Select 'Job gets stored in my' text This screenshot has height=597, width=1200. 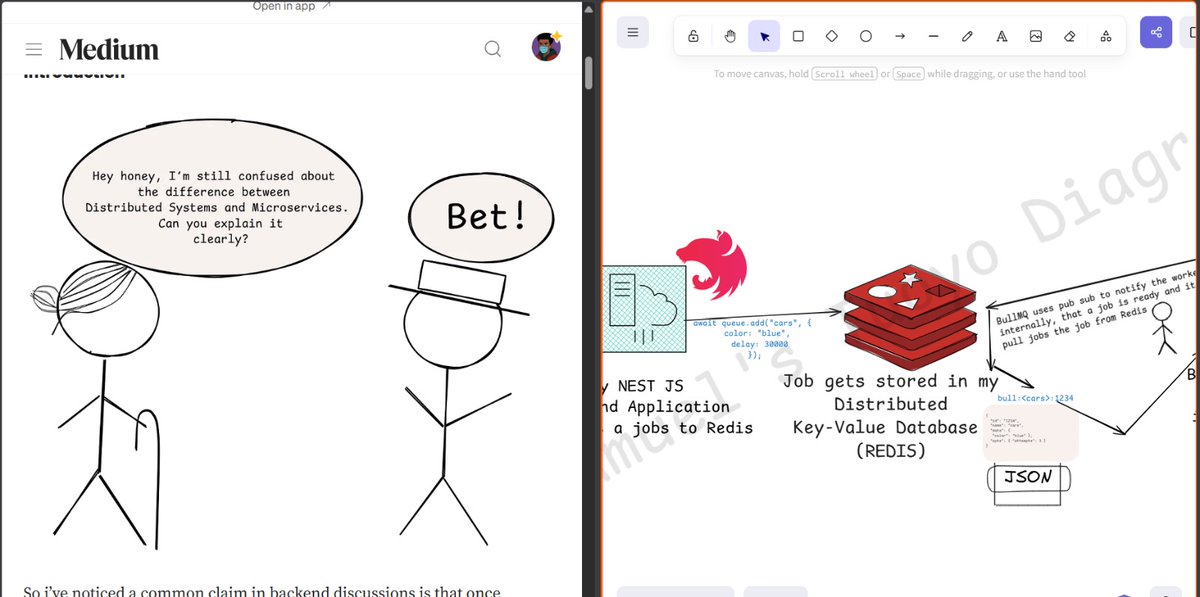point(890,381)
